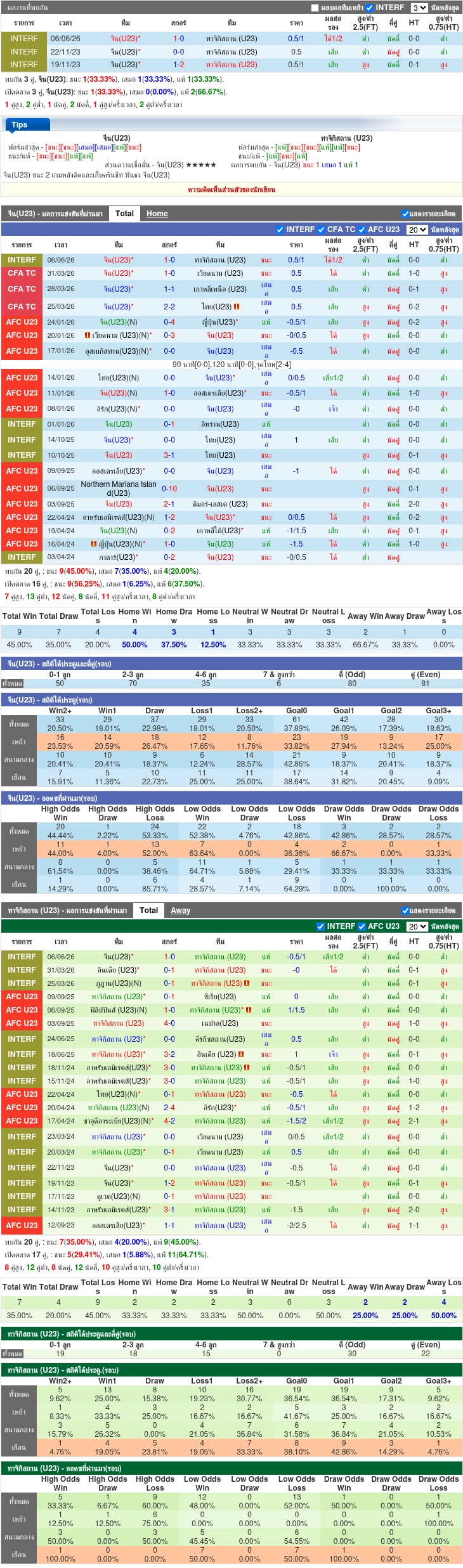Click the 90 นาที[0-0],120 นาที[0-0],จุดโทษ[2-4] note
The image size is (463, 1568).
coord(231,365)
